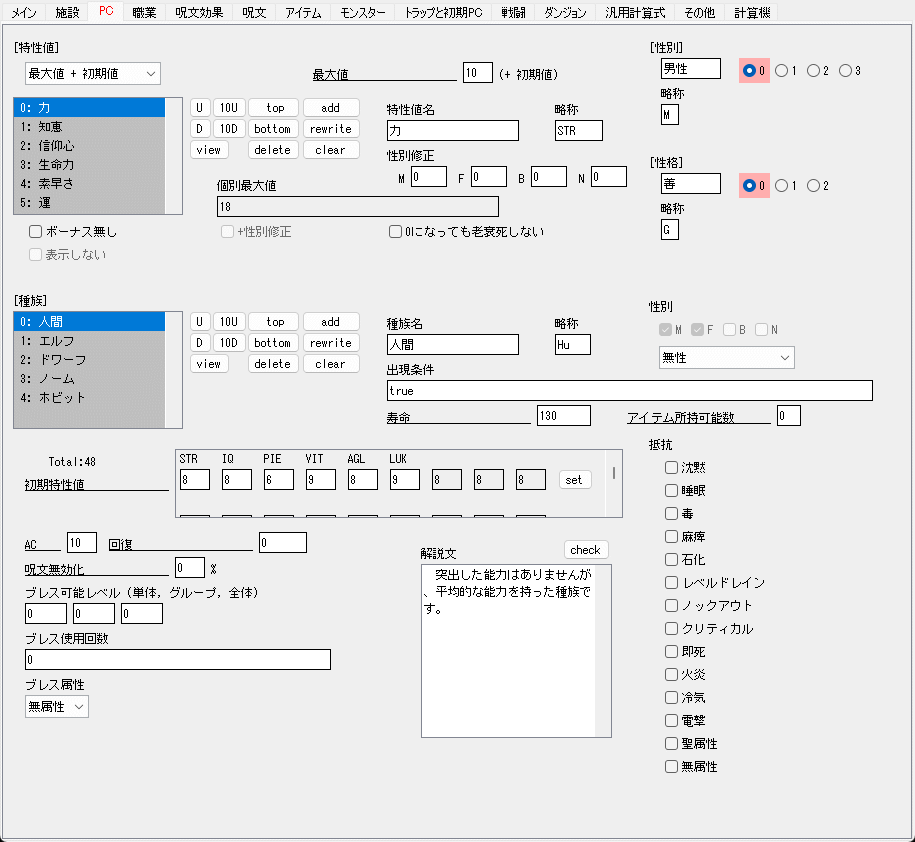Click the 寿命 value field
This screenshot has height=842, width=915.
click(564, 416)
